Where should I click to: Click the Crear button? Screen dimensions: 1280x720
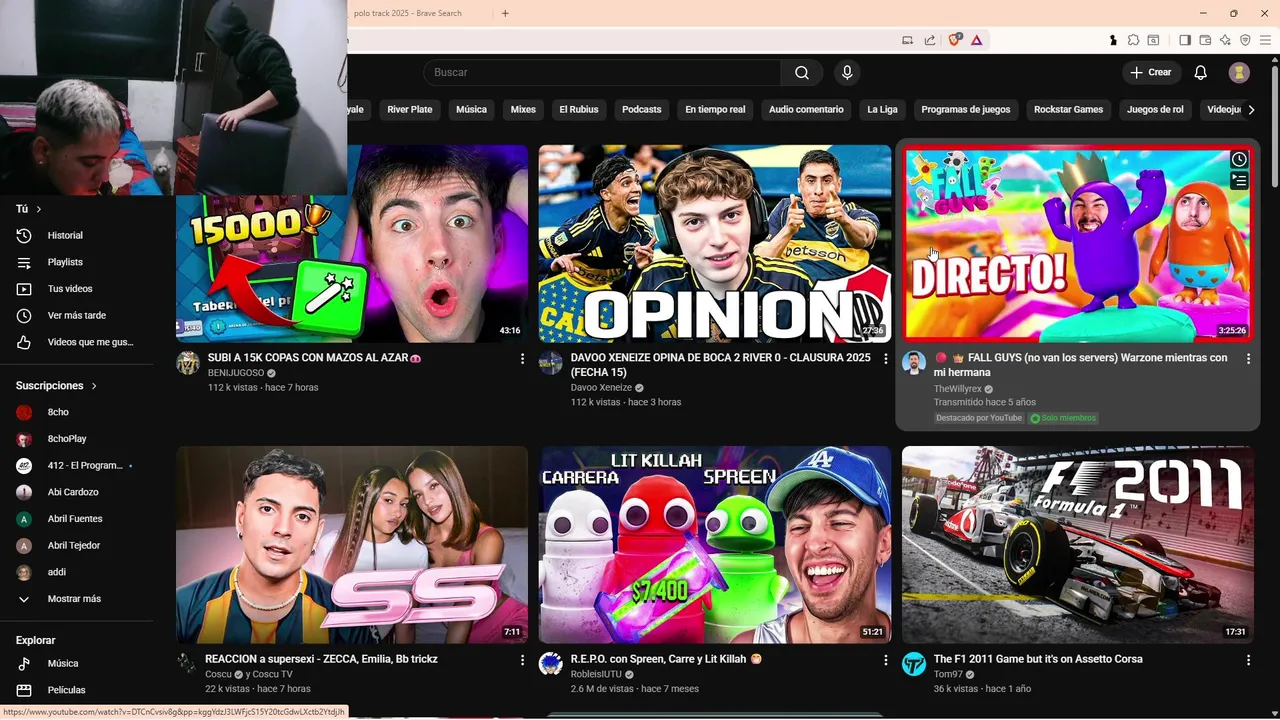[x=1151, y=72]
